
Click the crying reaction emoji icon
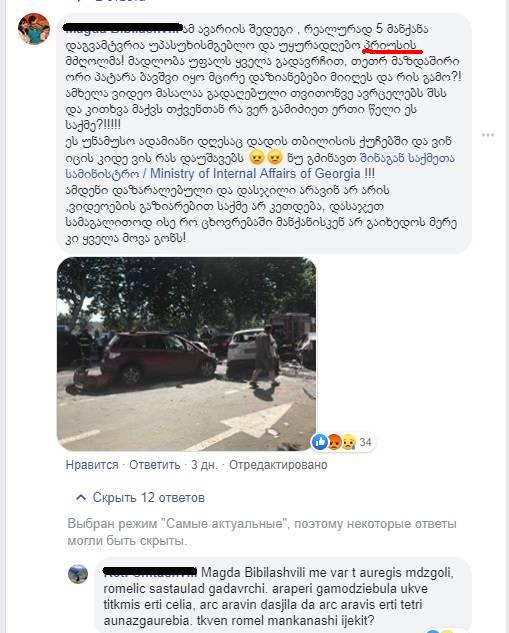(348, 442)
